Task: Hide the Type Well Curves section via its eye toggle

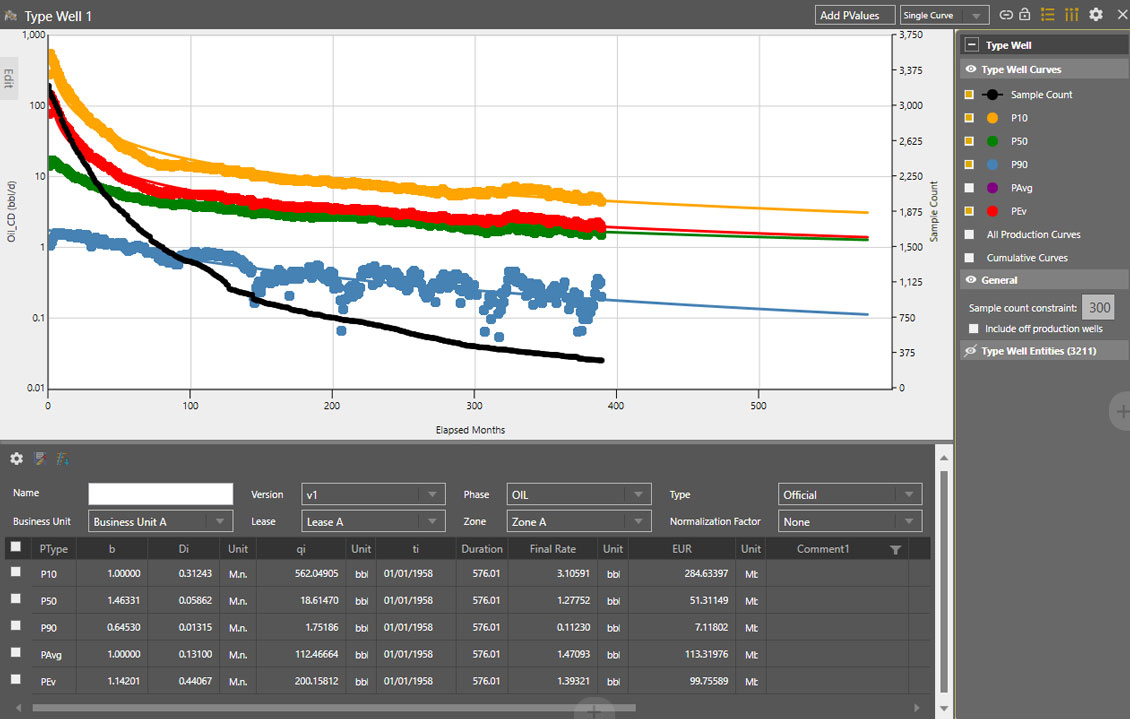Action: pos(969,68)
